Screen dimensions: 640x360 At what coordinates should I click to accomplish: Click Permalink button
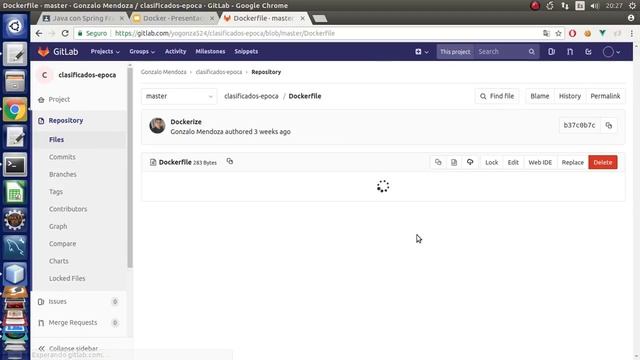coord(605,96)
